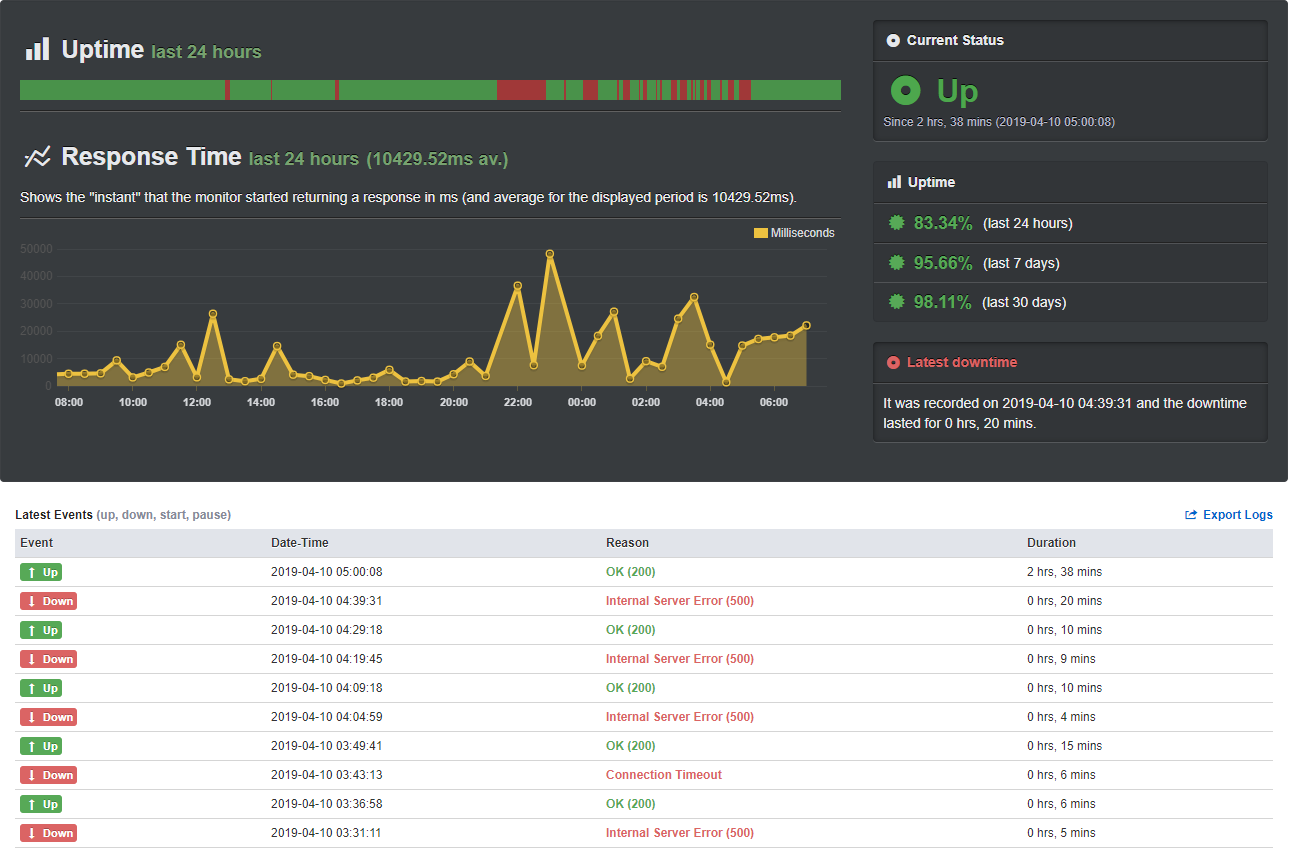Viewport: 1289px width, 849px height.
Task: Click the Down badge for 04:39:31 event
Action: [x=48, y=601]
